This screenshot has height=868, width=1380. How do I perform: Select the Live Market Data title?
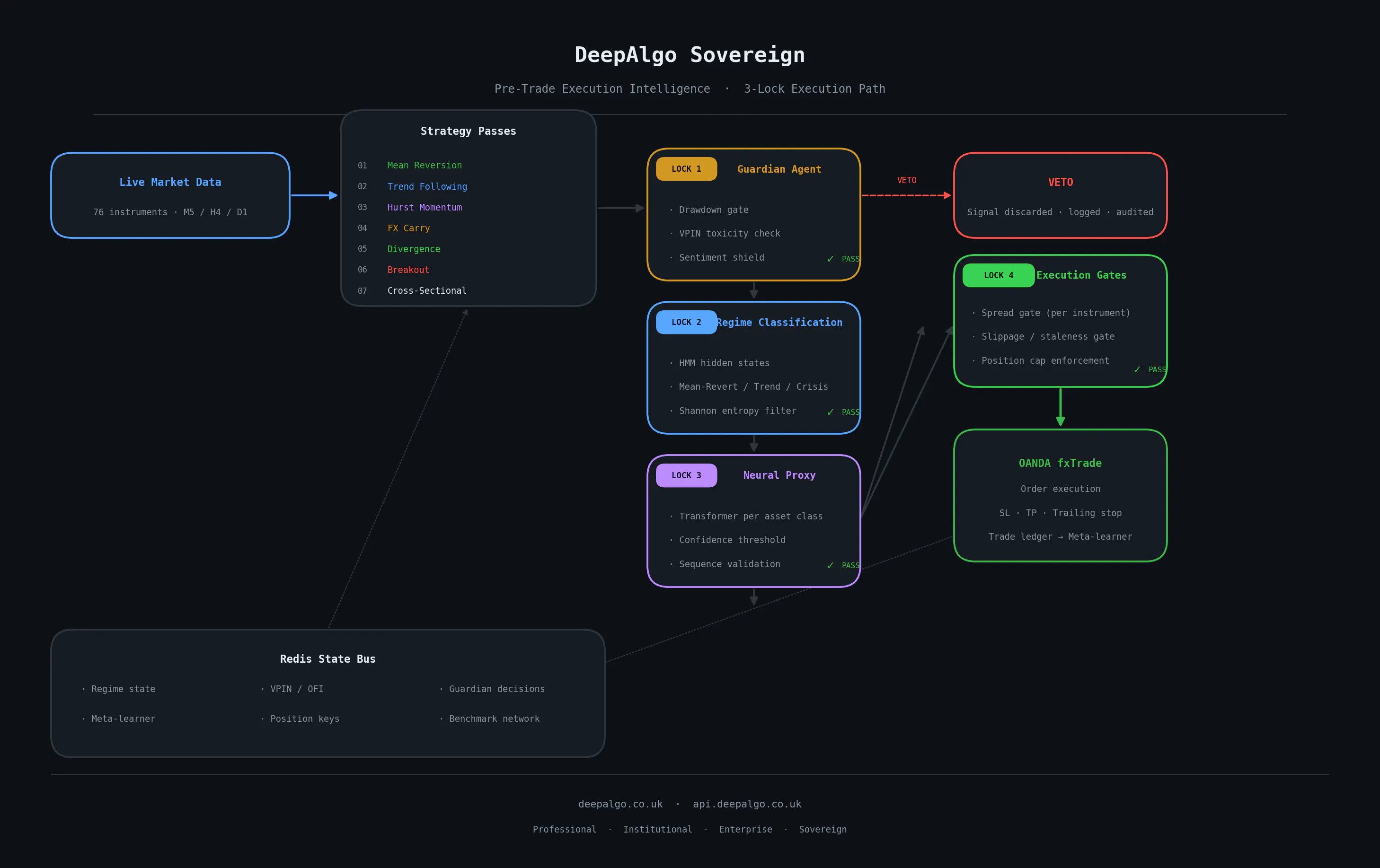point(170,182)
